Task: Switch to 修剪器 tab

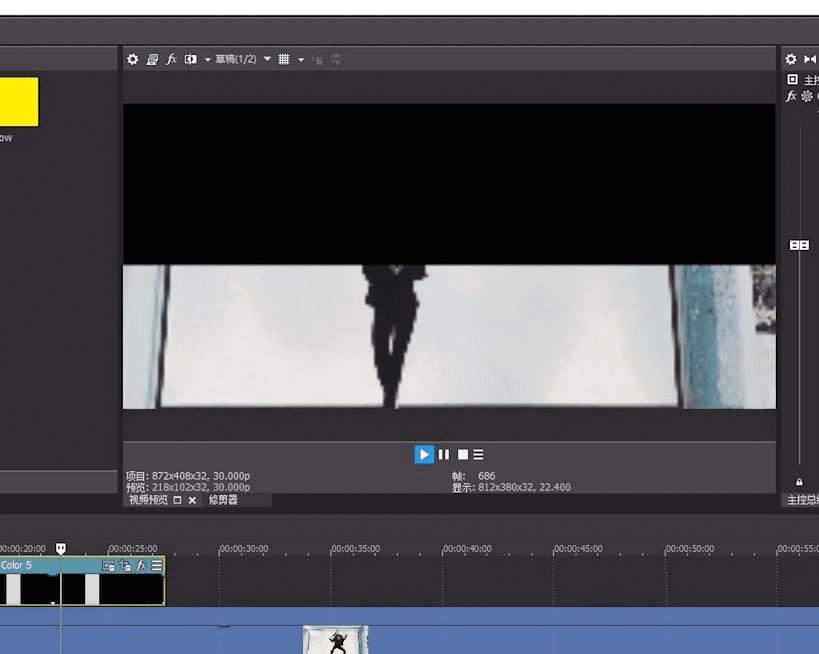Action: click(x=223, y=500)
